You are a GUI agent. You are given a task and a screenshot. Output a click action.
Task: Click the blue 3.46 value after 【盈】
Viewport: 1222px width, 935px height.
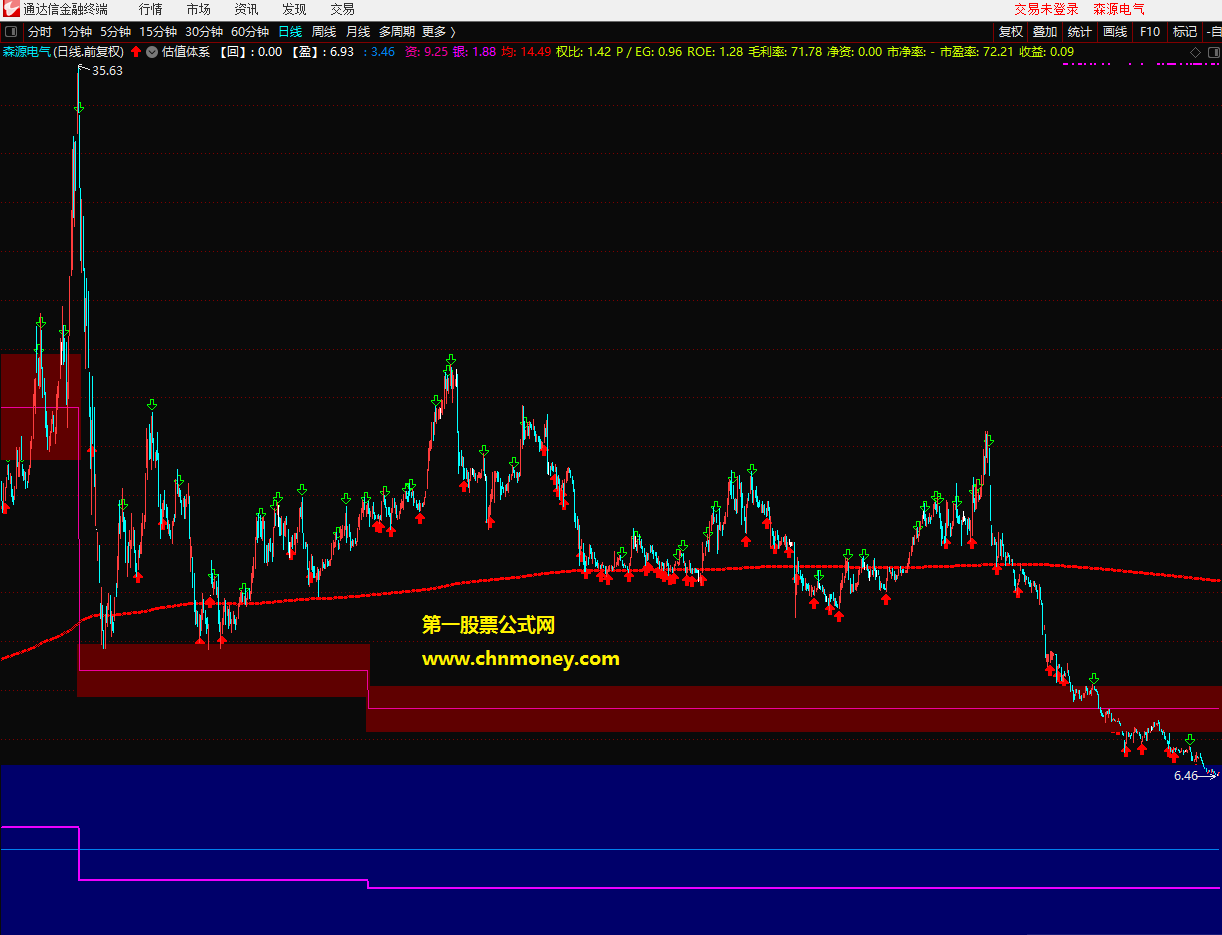click(380, 51)
